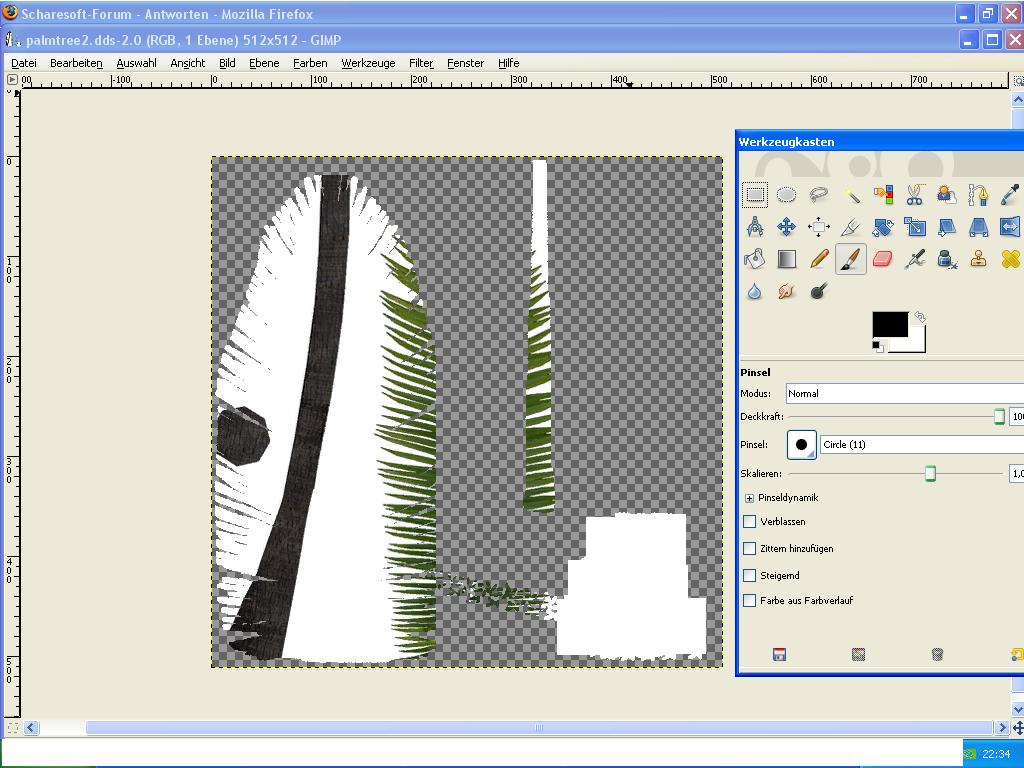1024x768 pixels.
Task: Select the Scissors Select tool
Action: pyautogui.click(x=914, y=195)
